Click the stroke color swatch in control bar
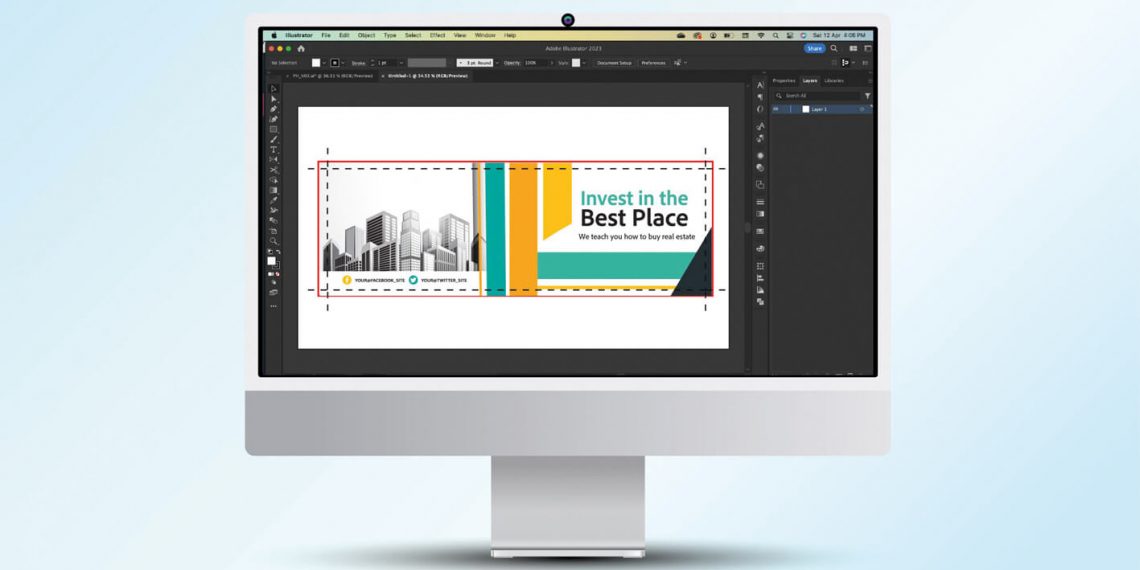The height and width of the screenshot is (570, 1140). [x=335, y=63]
